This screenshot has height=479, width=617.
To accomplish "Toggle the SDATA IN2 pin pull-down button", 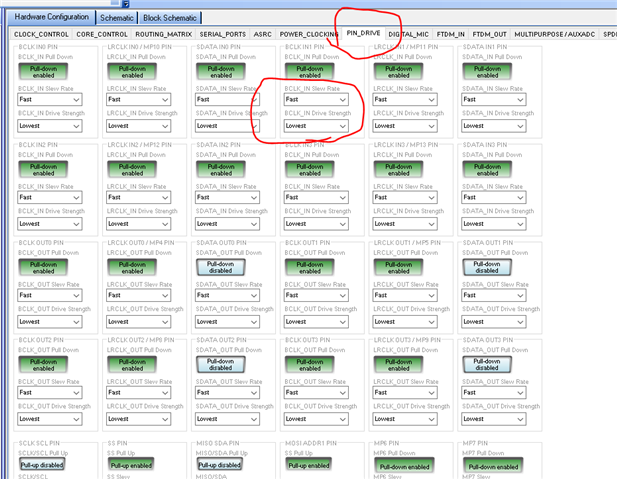I will click(221, 170).
